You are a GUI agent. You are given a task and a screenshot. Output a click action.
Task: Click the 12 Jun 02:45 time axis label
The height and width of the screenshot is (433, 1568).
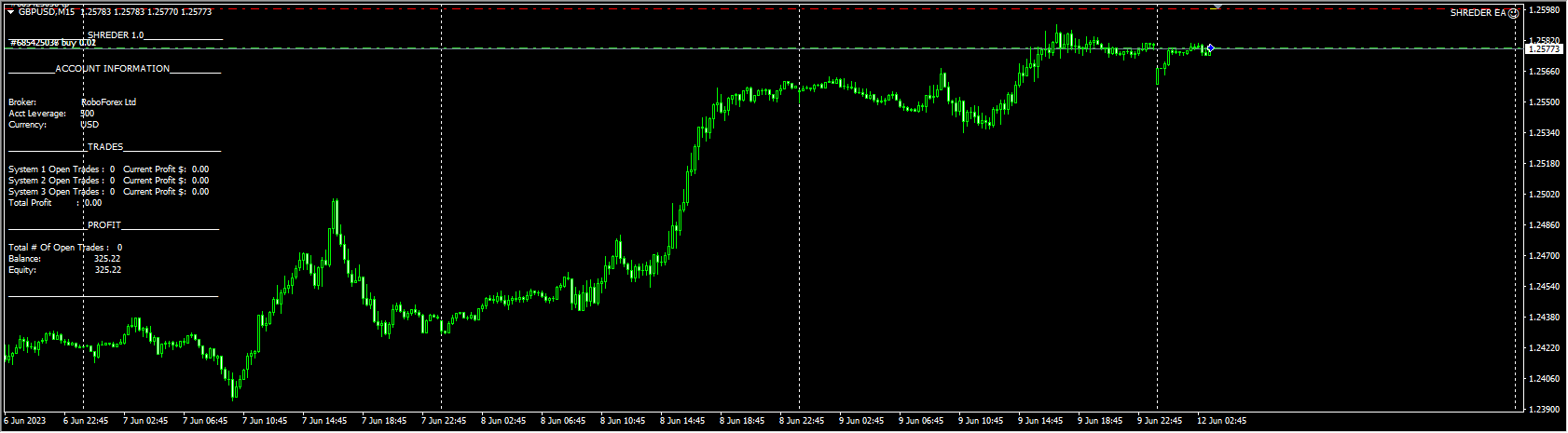(x=1221, y=421)
